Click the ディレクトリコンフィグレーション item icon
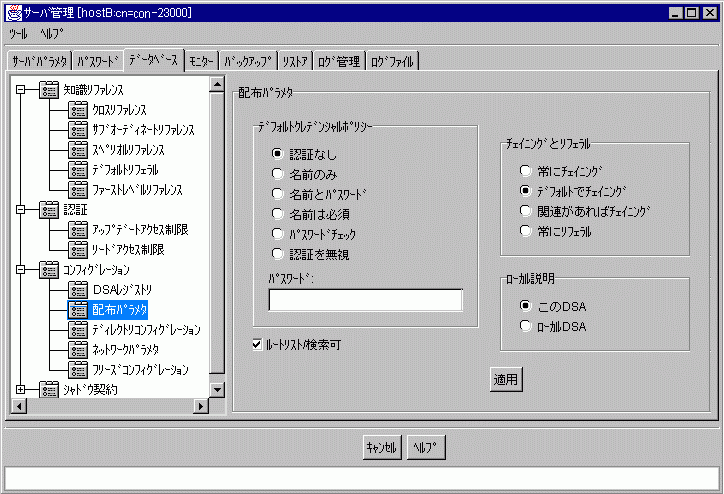 click(78, 330)
